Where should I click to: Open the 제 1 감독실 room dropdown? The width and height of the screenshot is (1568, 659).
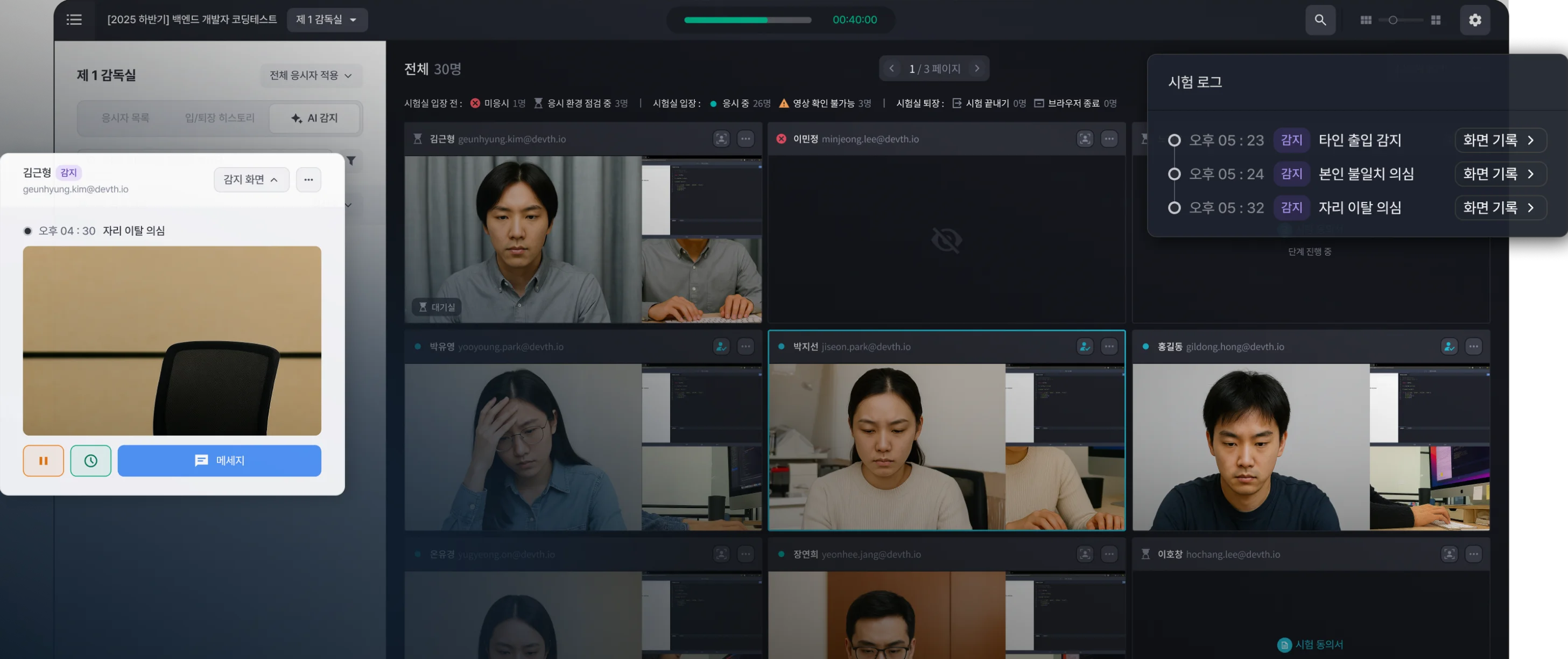point(327,19)
